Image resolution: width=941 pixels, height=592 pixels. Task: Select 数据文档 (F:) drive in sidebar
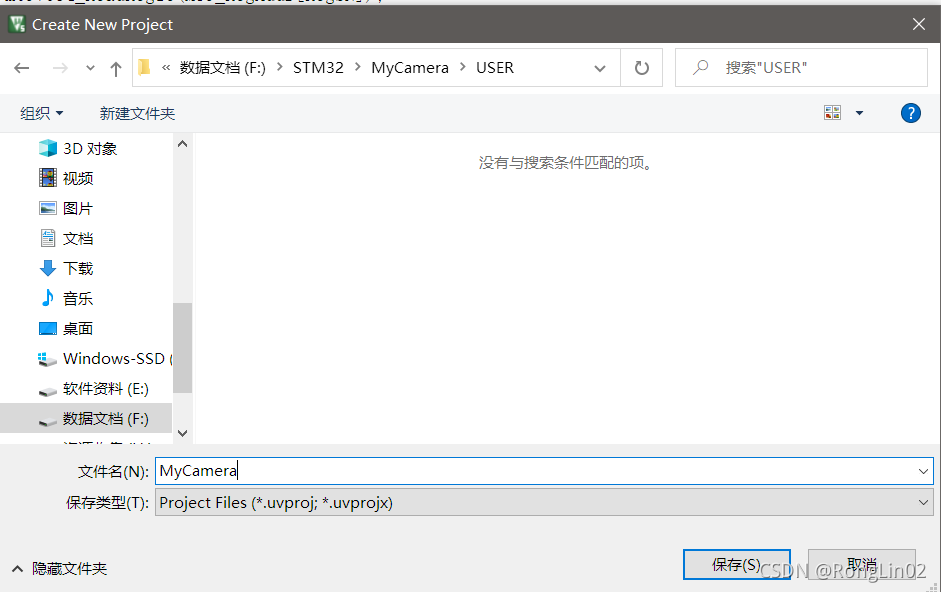pos(106,418)
